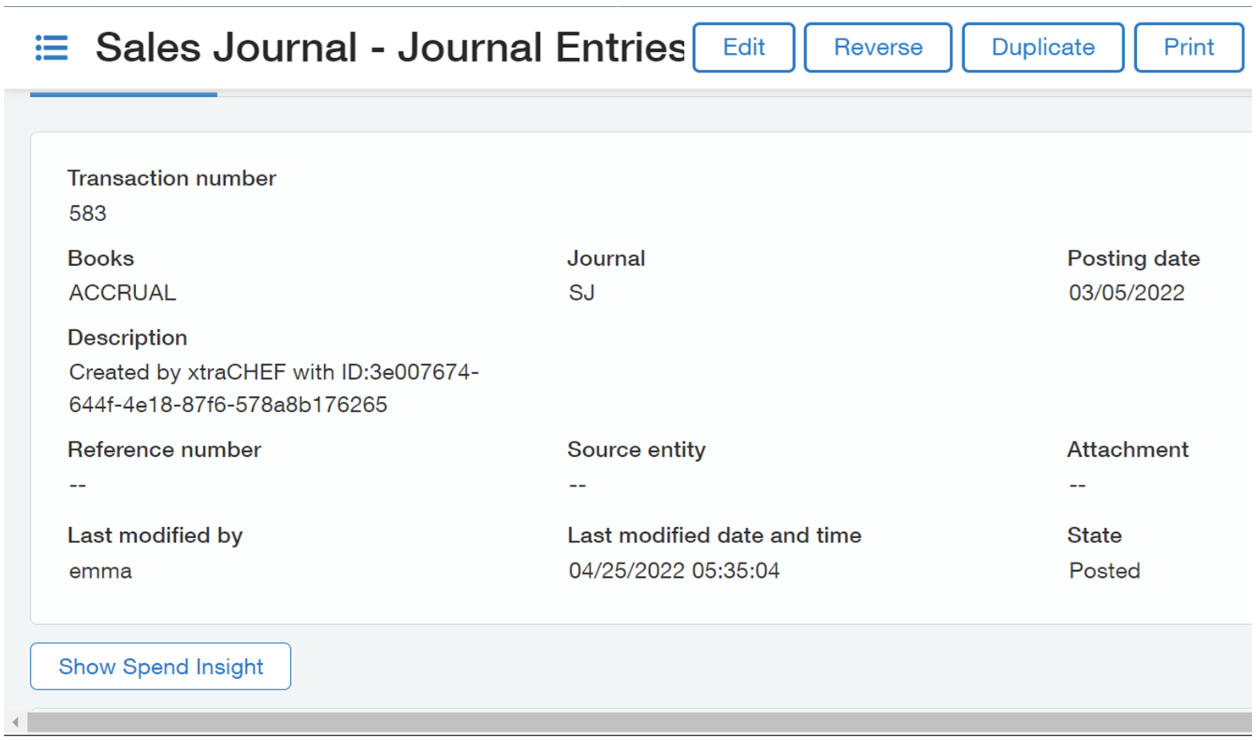The height and width of the screenshot is (740, 1256).
Task: Select the SJ journal value
Action: (x=582, y=293)
